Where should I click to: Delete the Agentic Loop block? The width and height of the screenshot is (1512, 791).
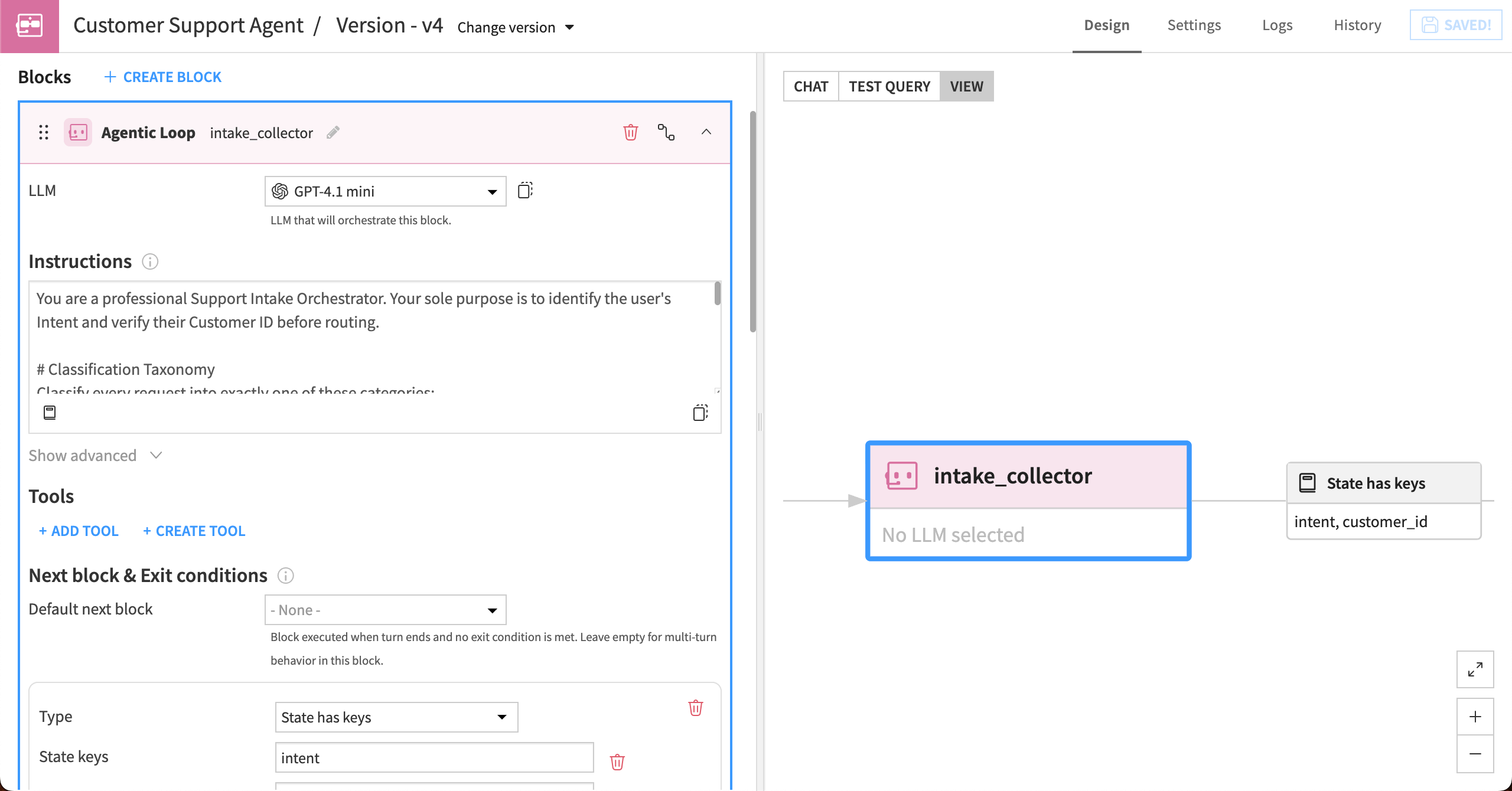tap(630, 132)
